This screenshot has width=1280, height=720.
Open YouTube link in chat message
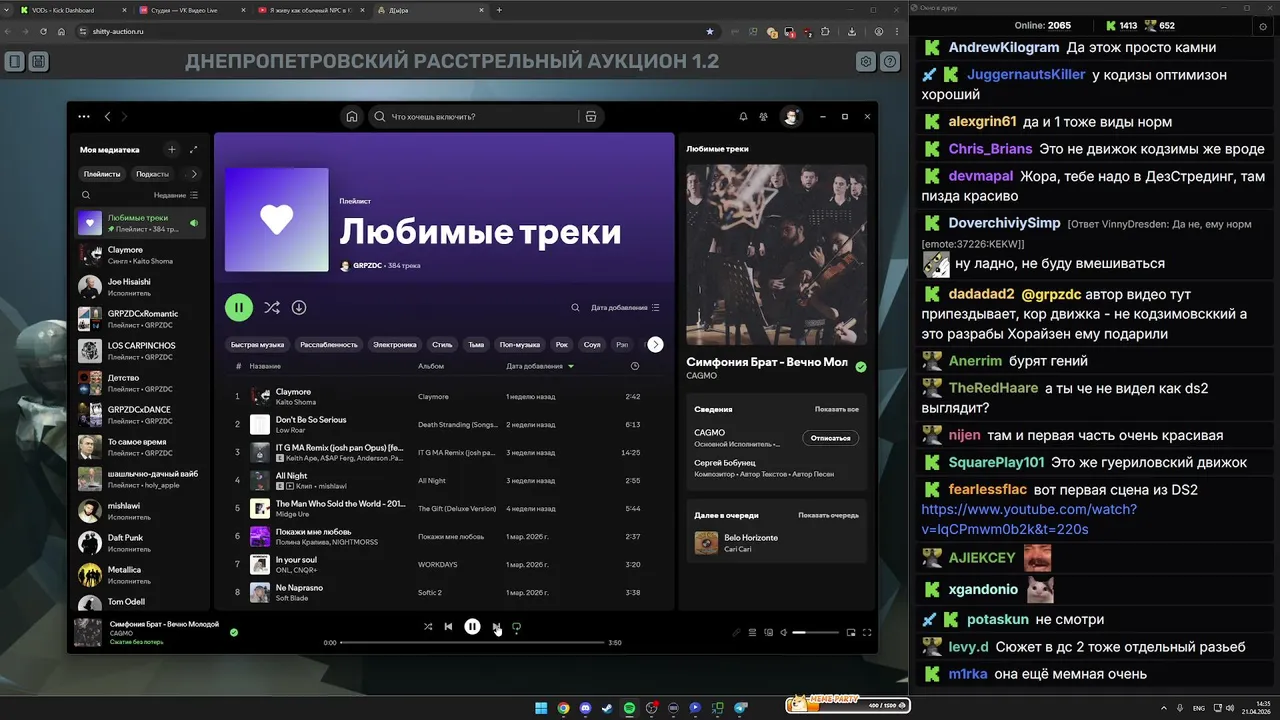pos(1029,519)
